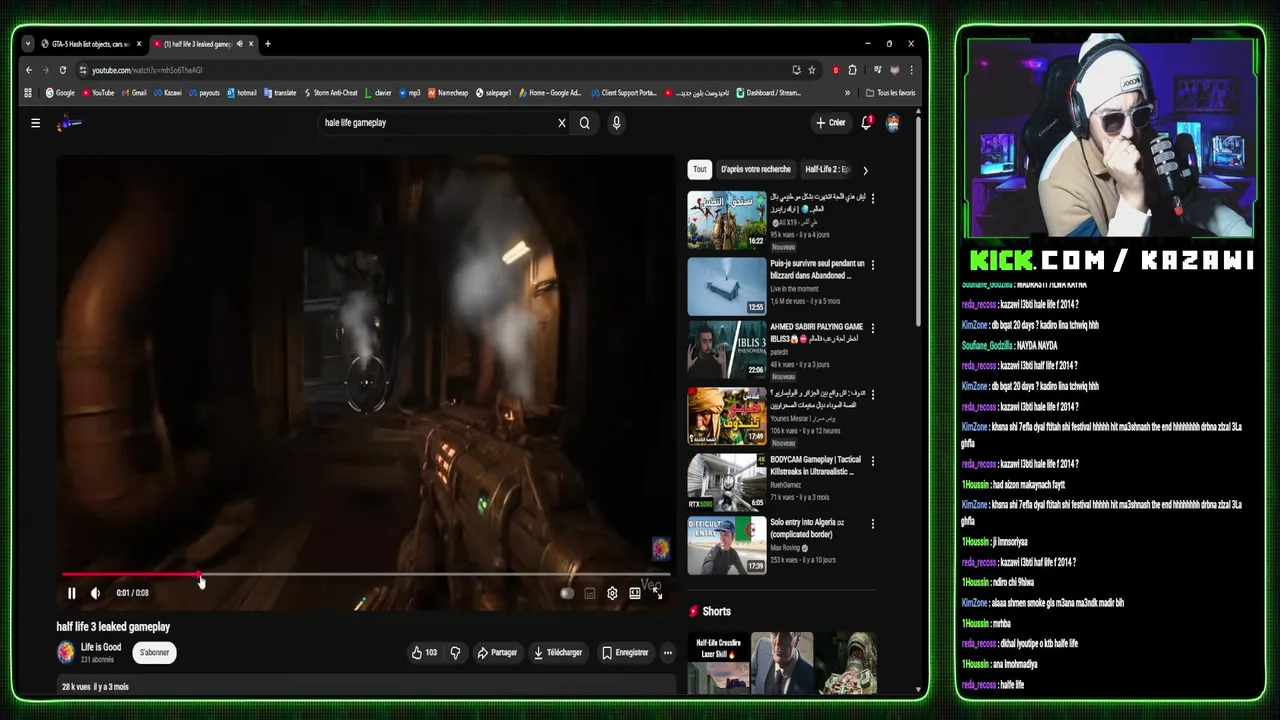Open 'Tous les favoris' bookmarks folder
Screen dimensions: 1280x720
891,93
